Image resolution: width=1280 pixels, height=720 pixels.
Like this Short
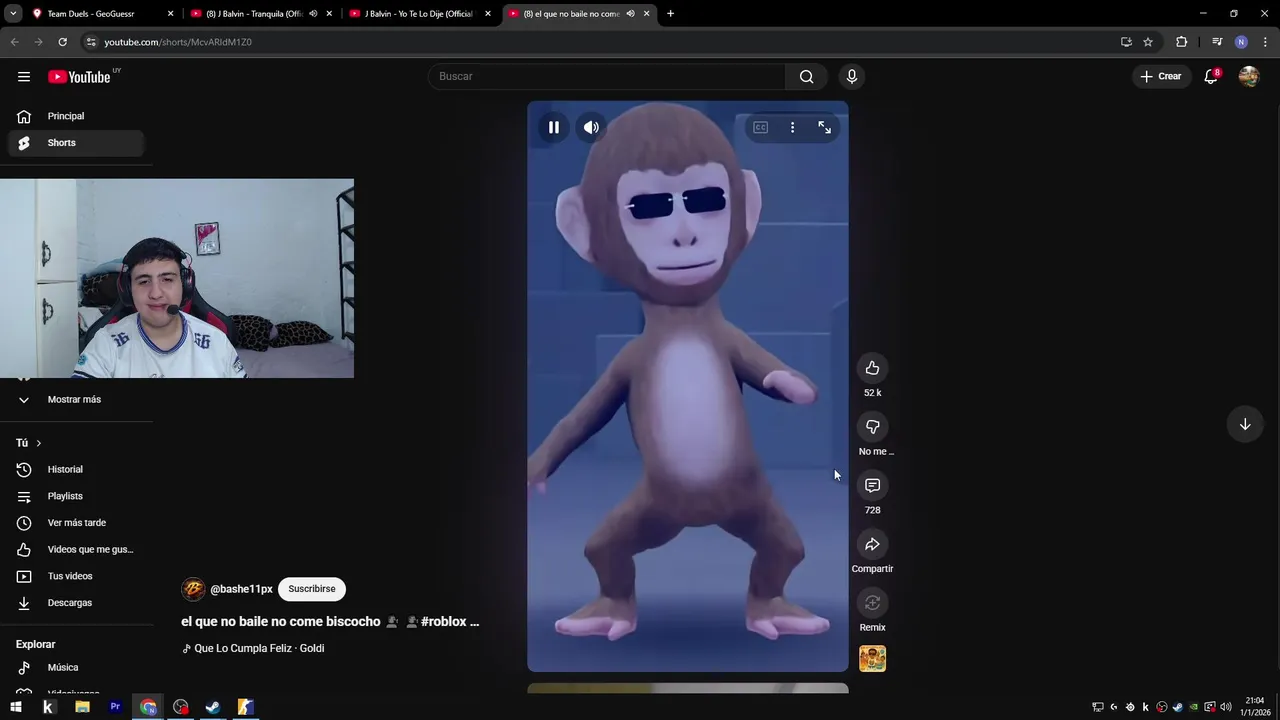point(872,368)
